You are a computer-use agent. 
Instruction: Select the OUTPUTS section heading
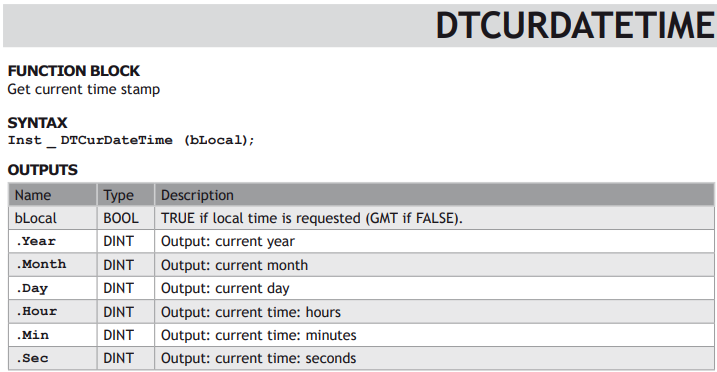[x=43, y=170]
